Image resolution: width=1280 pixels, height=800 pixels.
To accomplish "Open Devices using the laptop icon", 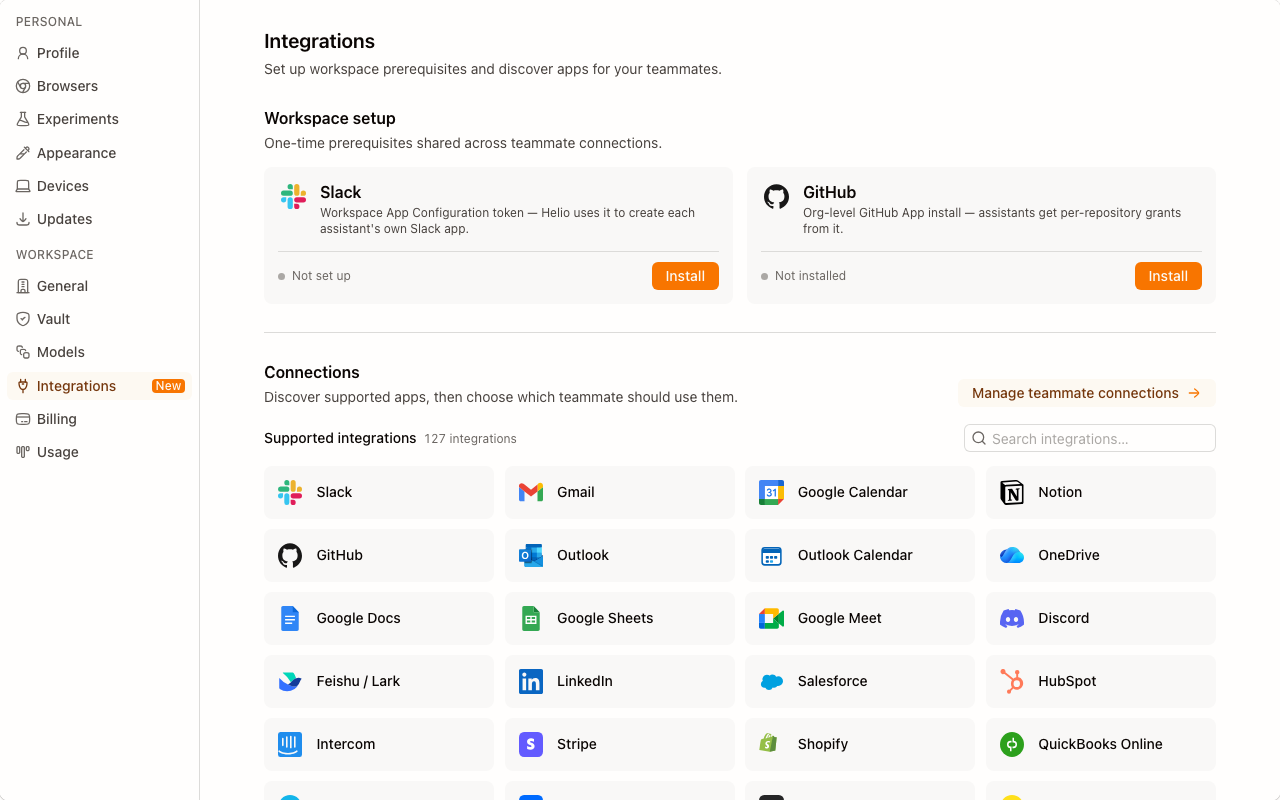I will (x=23, y=186).
